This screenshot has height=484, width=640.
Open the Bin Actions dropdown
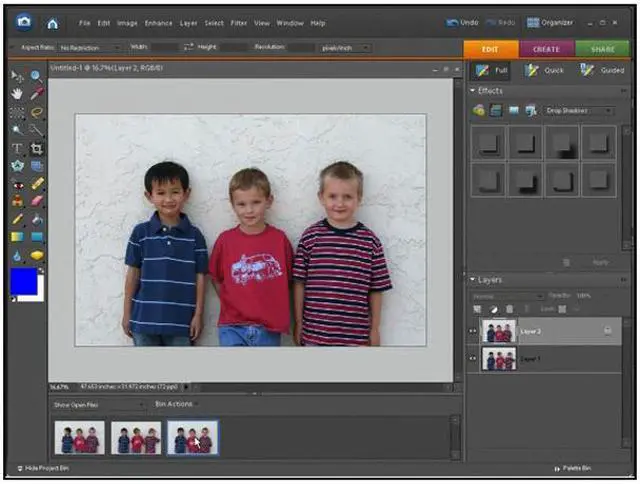(x=176, y=404)
